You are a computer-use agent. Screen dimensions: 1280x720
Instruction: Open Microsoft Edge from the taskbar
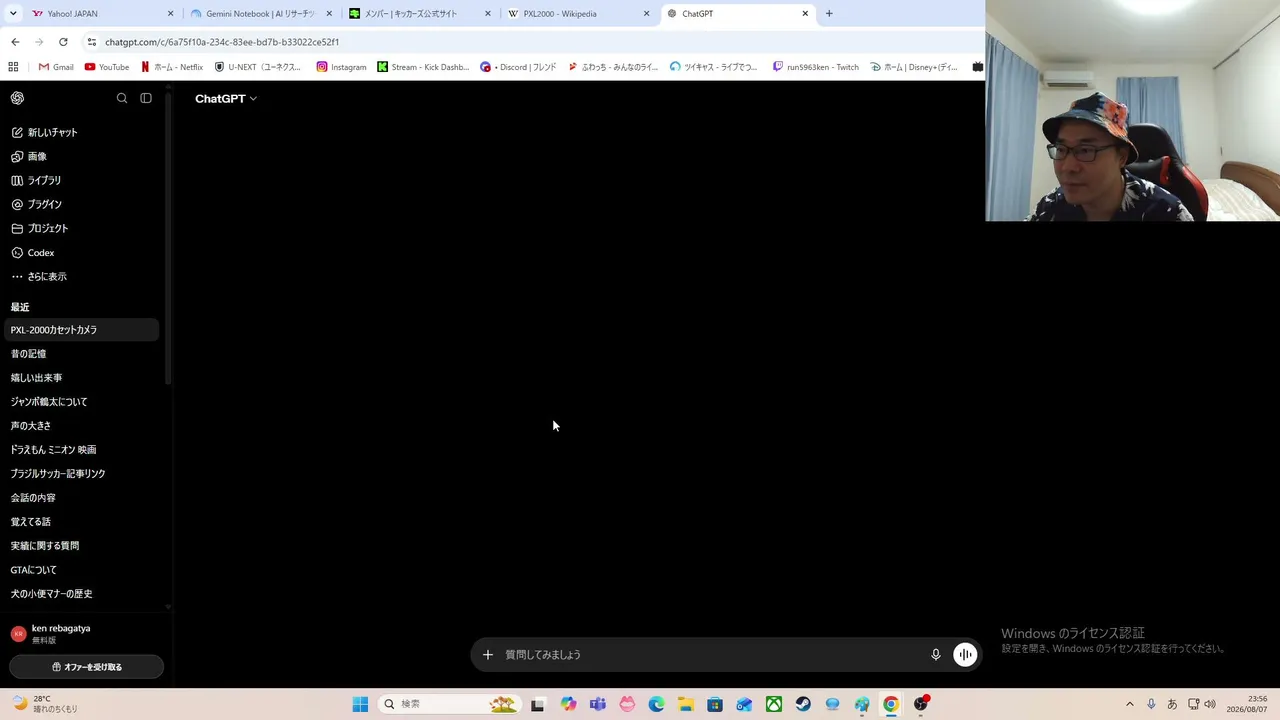point(656,704)
